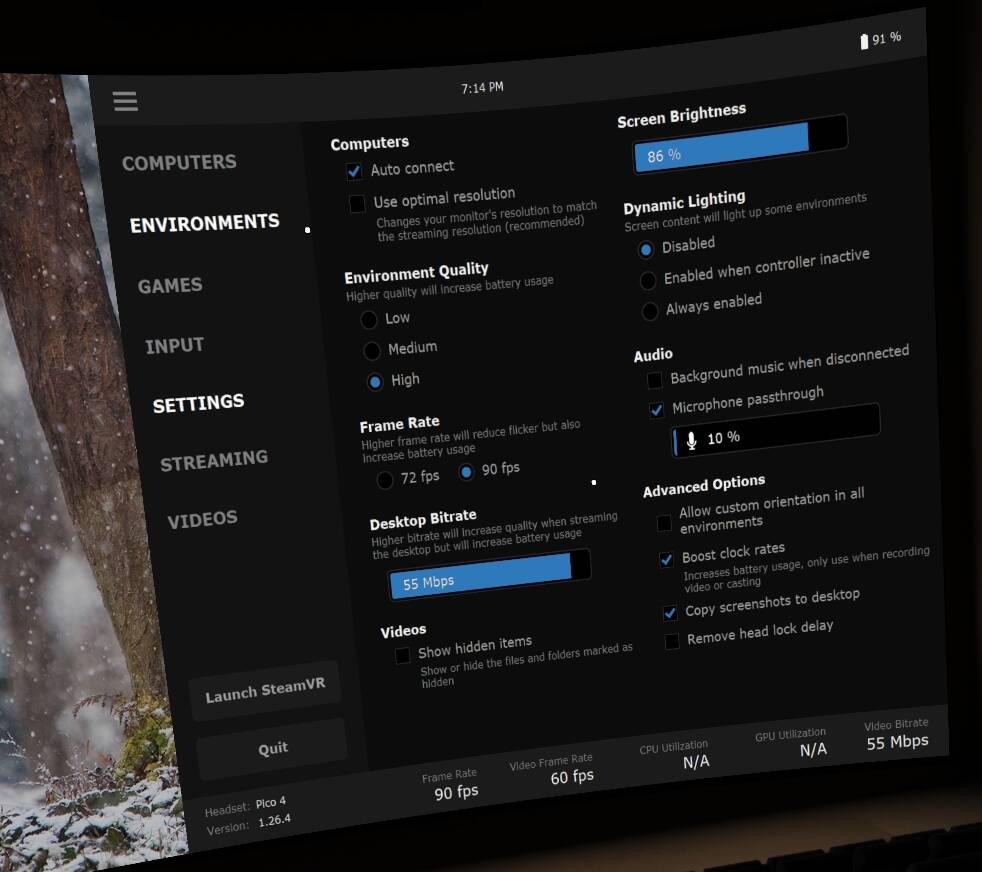The height and width of the screenshot is (872, 982).
Task: Click the 7:14 PM clock display
Action: 482,88
